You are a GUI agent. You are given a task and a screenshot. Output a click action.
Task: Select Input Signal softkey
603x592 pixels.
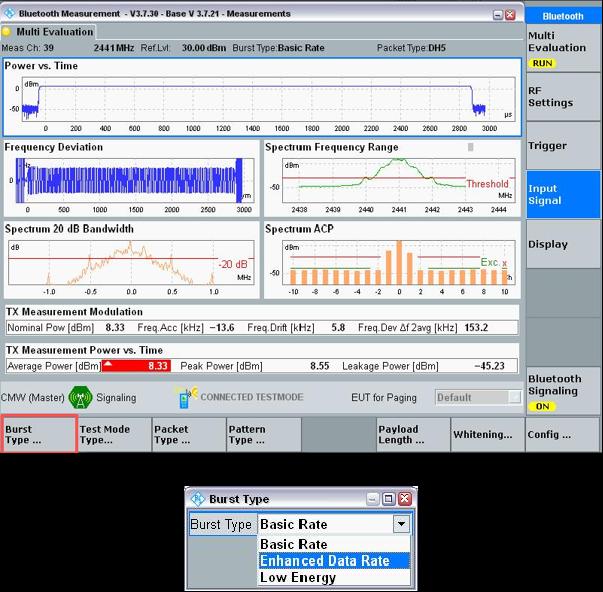pyautogui.click(x=563, y=195)
